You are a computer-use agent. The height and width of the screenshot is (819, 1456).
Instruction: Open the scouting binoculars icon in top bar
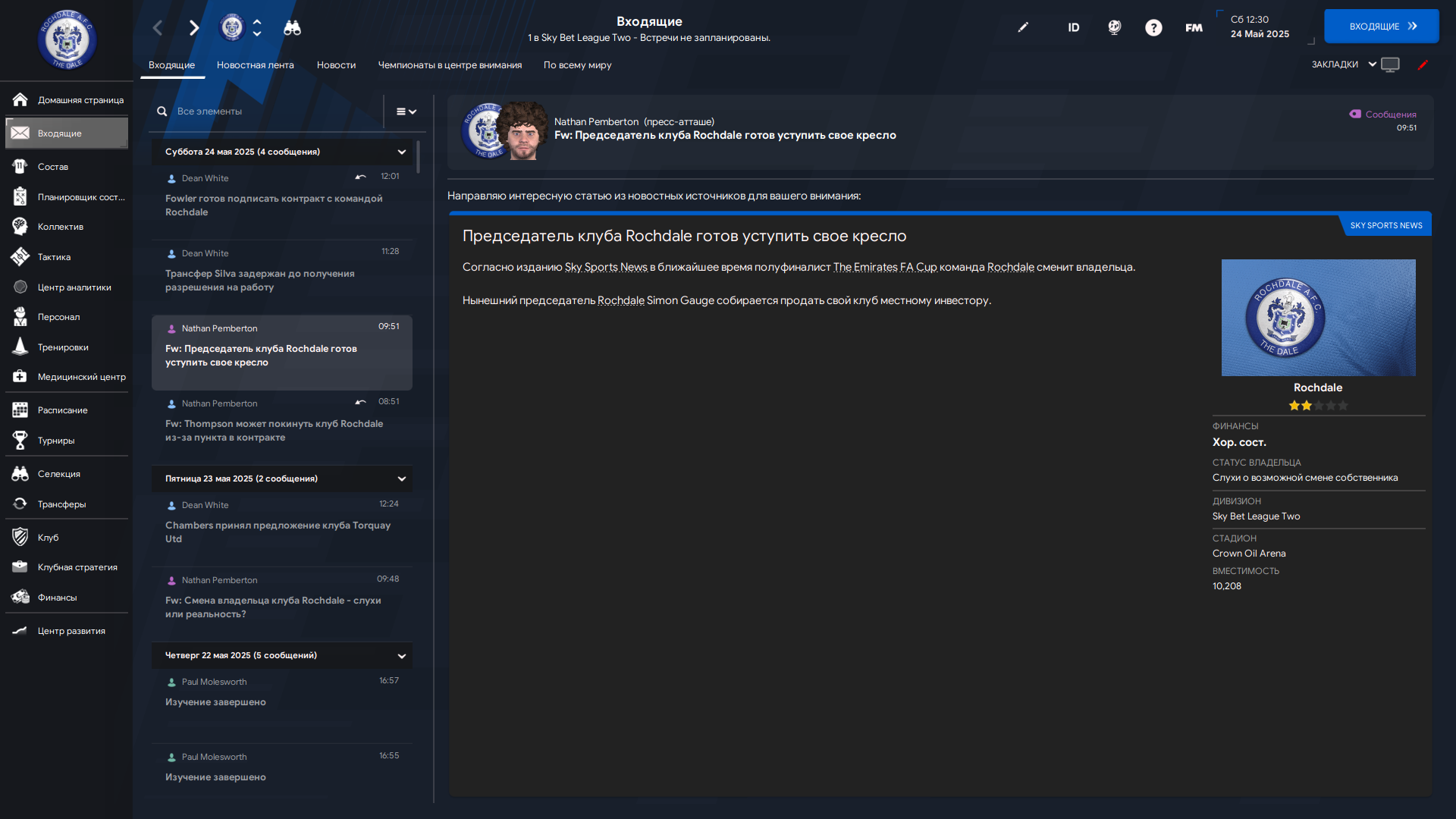tap(292, 28)
